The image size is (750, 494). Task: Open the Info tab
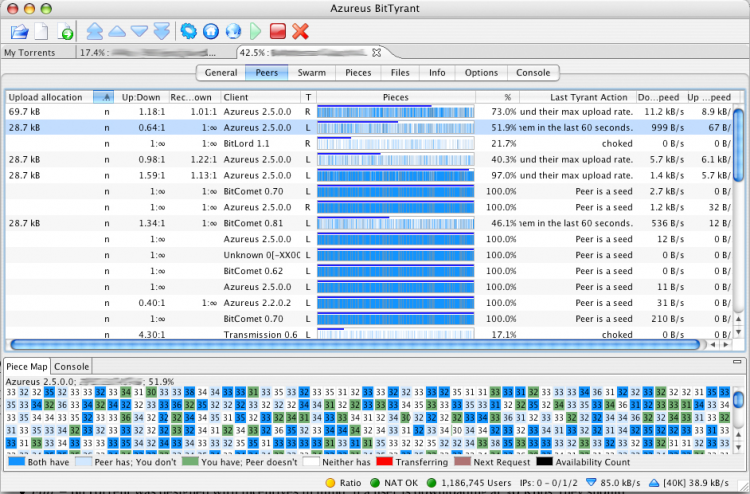click(437, 73)
